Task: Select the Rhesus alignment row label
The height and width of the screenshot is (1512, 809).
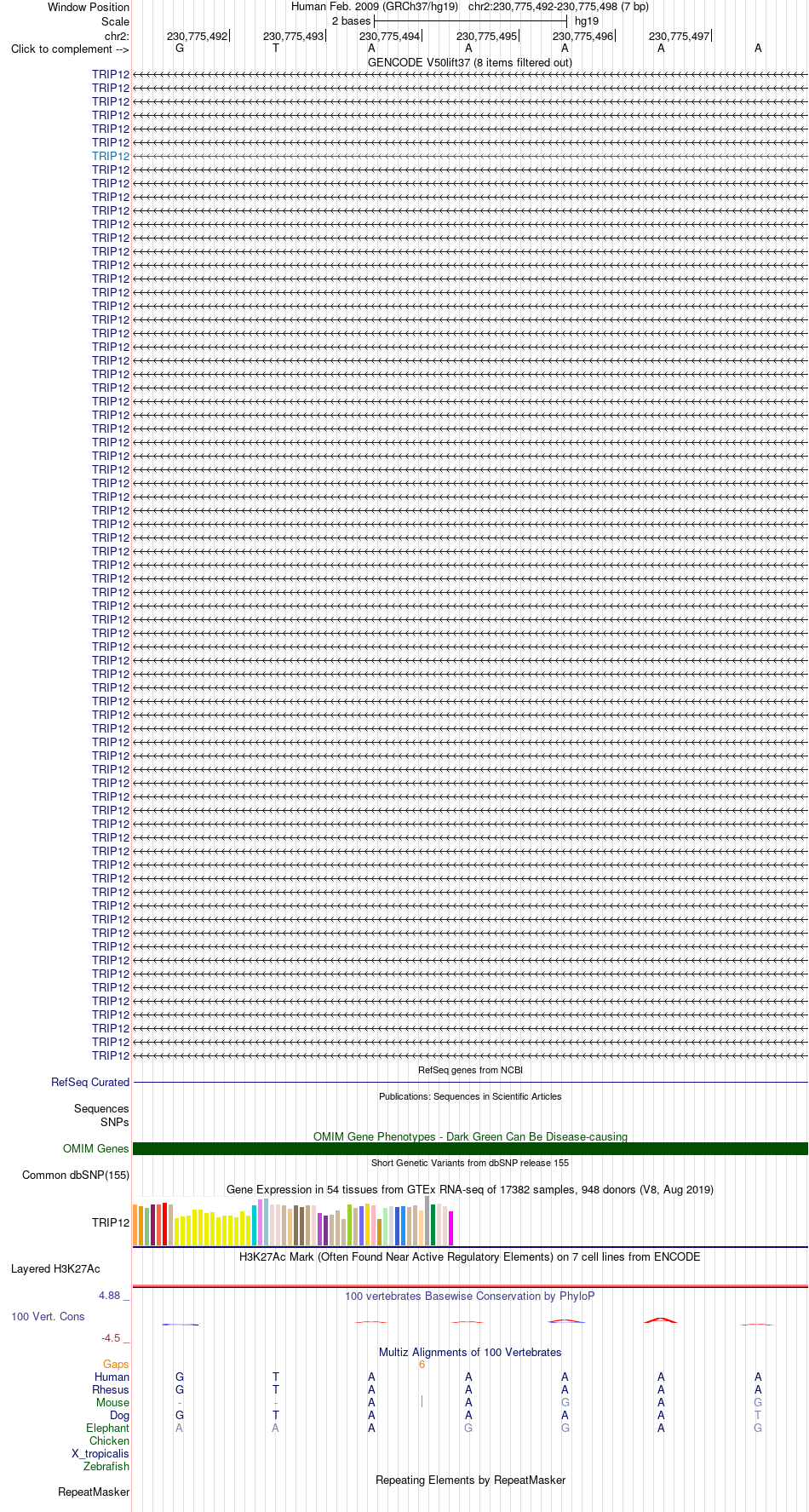Action: pos(111,1389)
